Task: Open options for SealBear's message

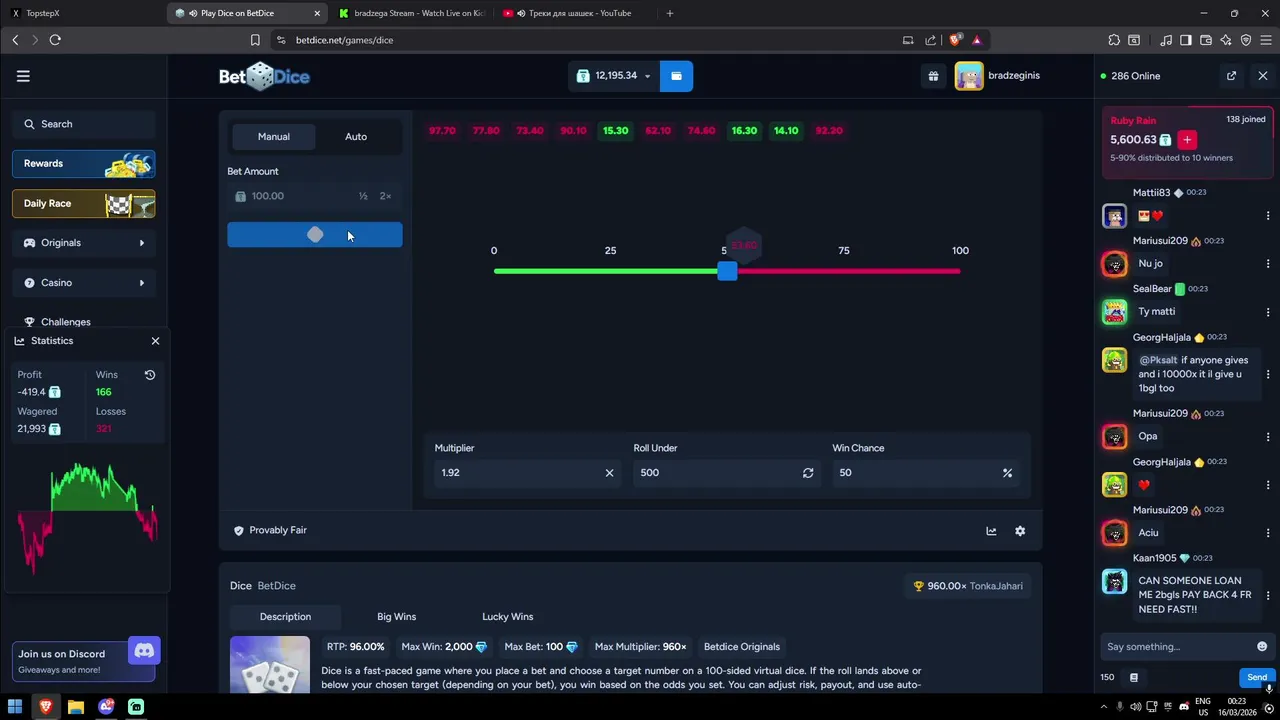Action: coord(1268,312)
